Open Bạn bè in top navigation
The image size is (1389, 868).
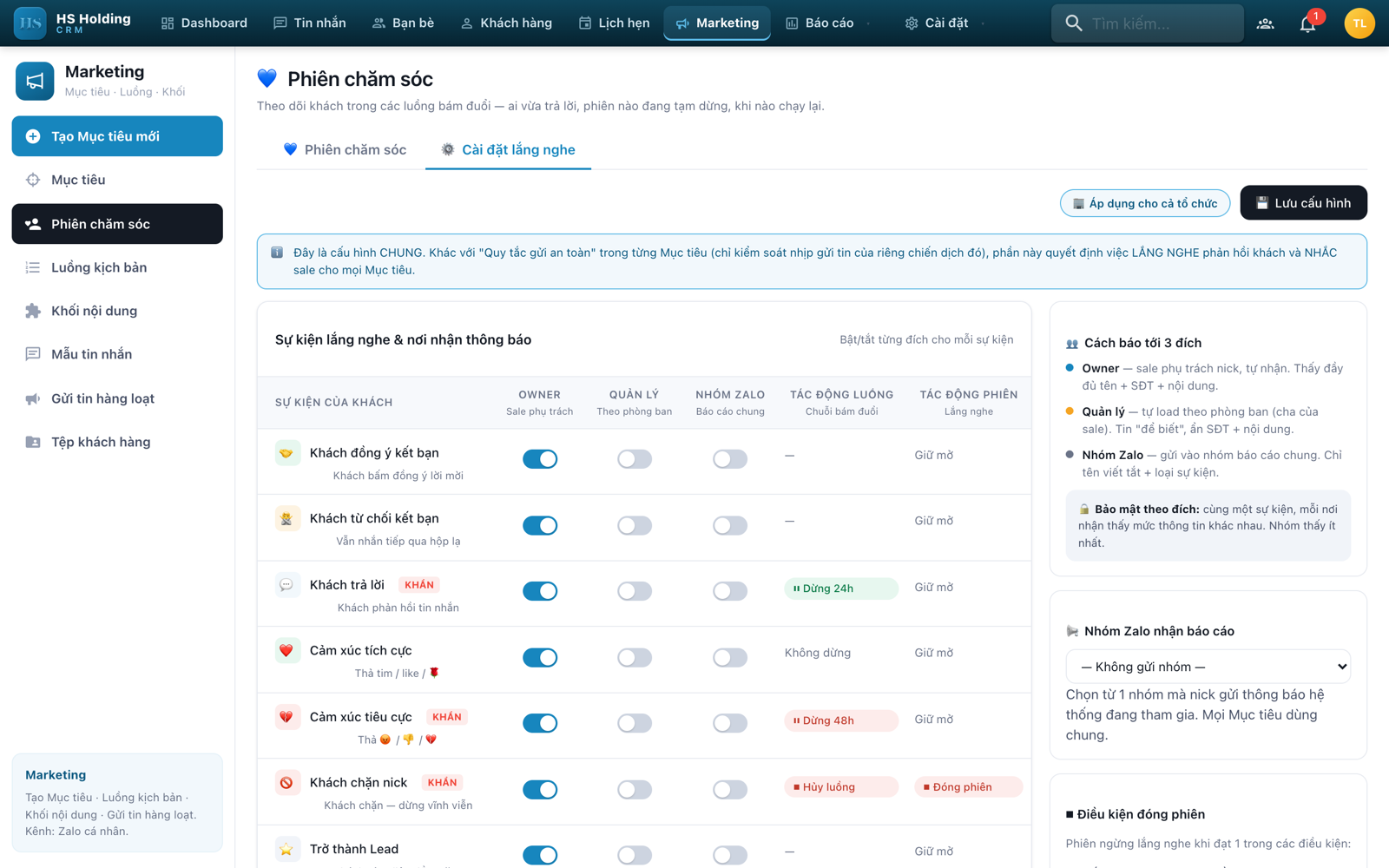[403, 23]
